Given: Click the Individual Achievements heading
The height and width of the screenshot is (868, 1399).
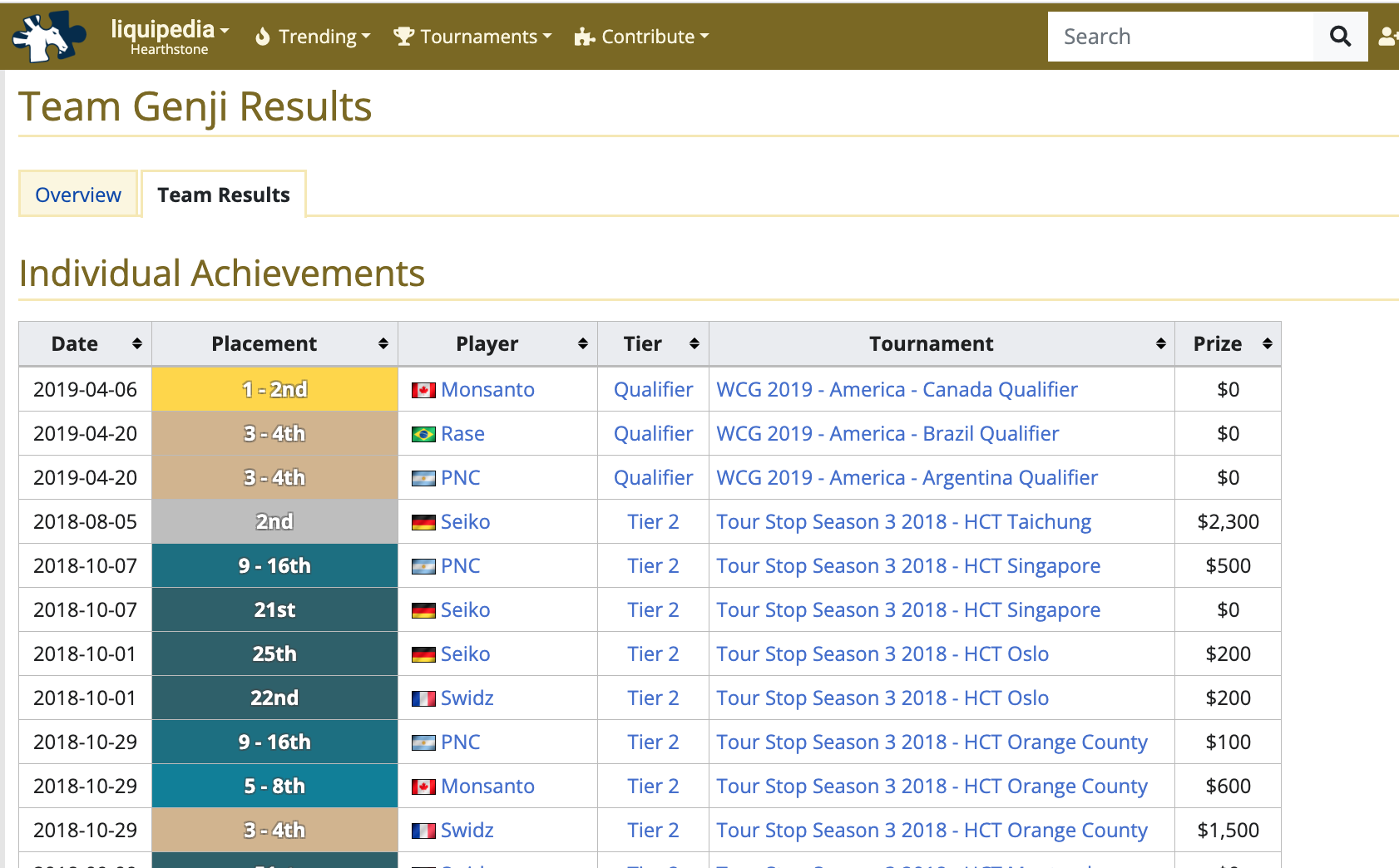Looking at the screenshot, I should pos(222,274).
